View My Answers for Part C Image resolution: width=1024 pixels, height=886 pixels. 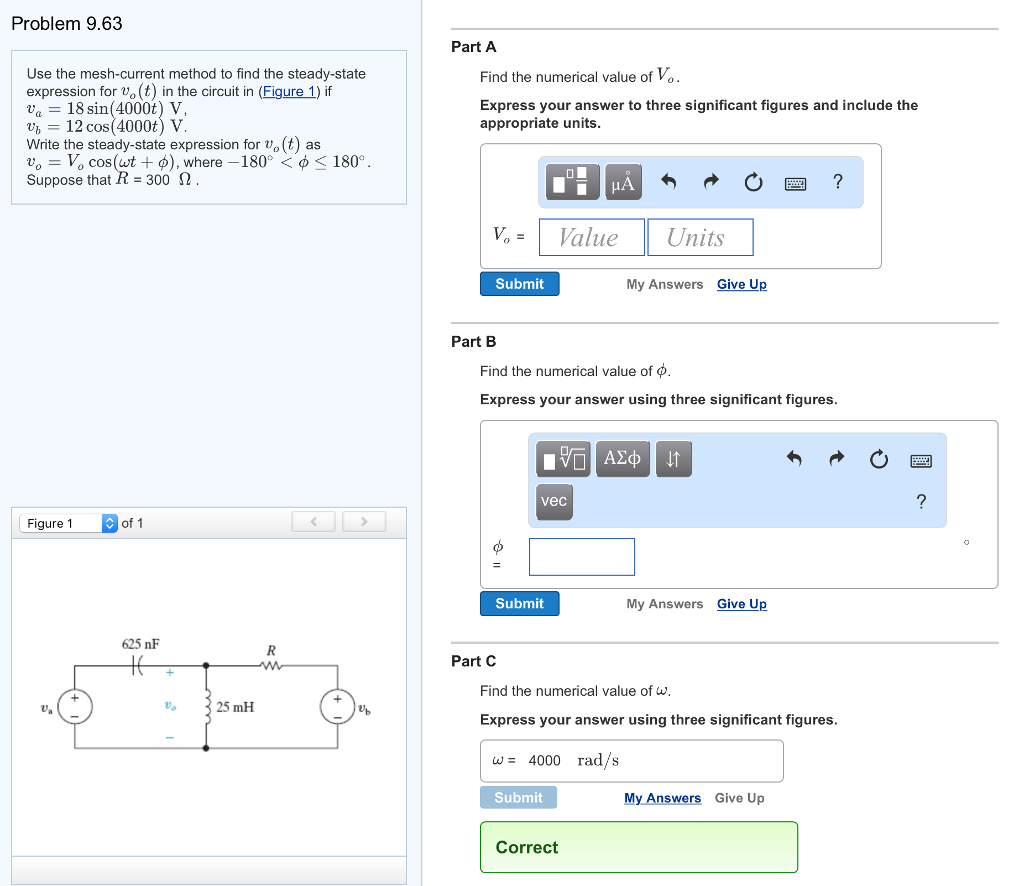(662, 798)
